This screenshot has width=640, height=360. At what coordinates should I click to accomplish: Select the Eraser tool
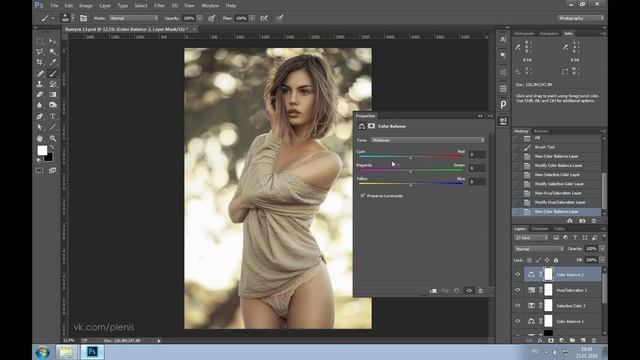coord(40,95)
